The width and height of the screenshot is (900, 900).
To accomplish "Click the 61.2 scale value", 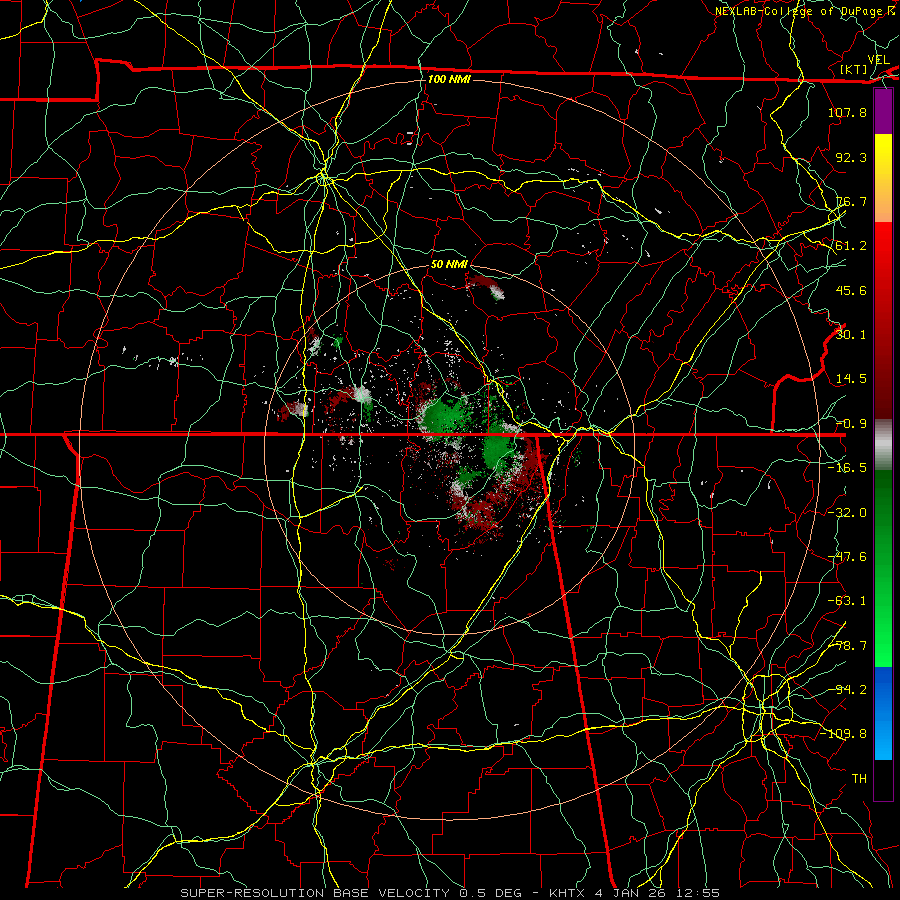I will coord(851,246).
